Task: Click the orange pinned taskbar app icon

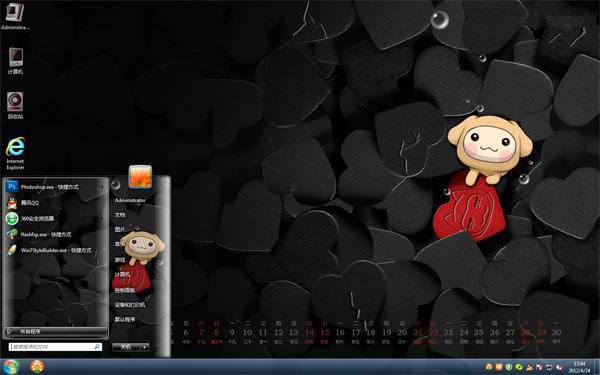Action: click(x=37, y=367)
